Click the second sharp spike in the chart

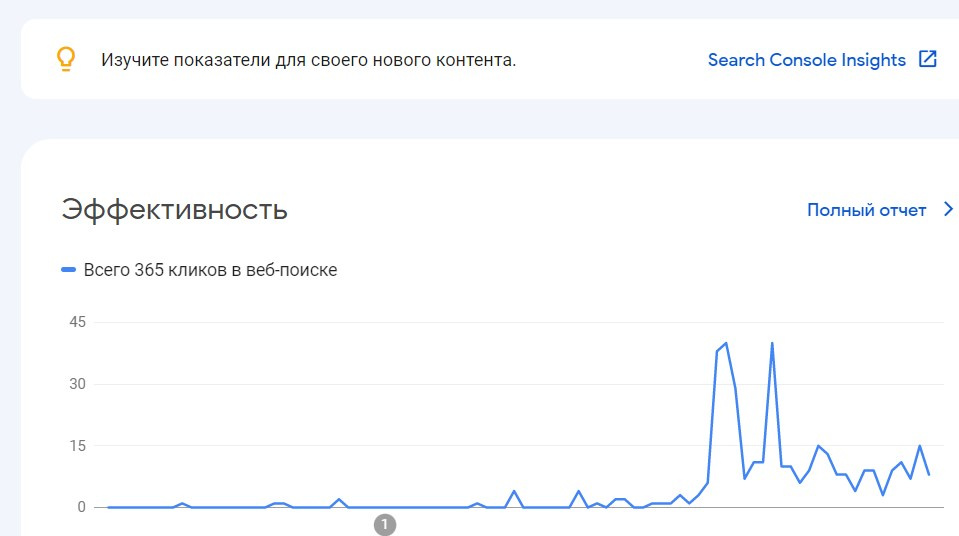(x=772, y=343)
